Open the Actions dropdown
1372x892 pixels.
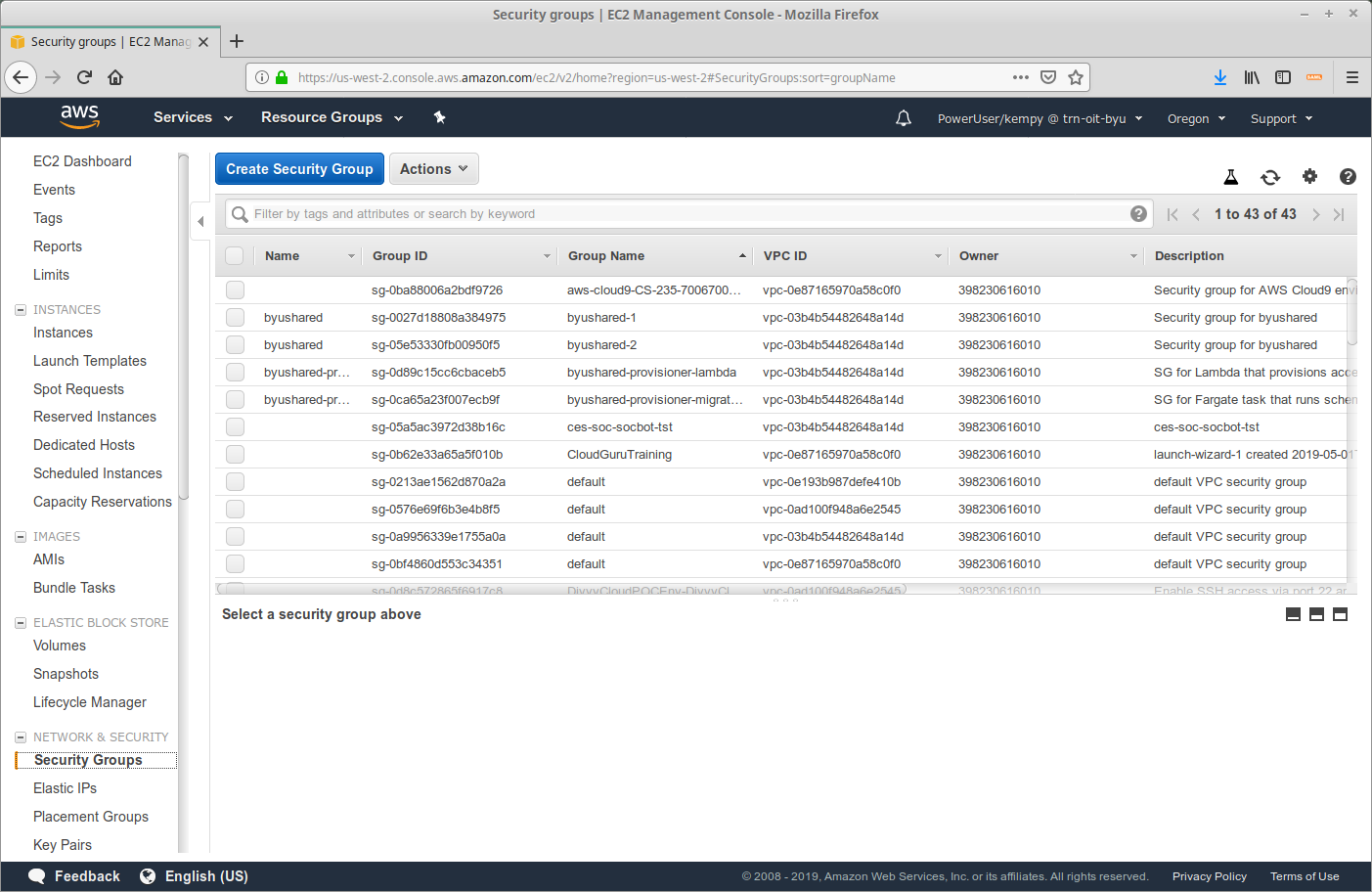[x=434, y=169]
